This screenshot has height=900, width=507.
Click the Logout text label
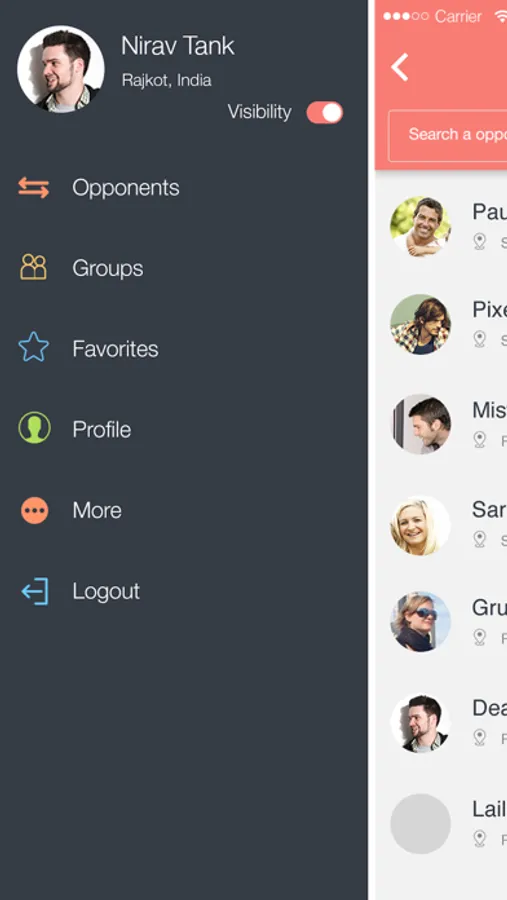[x=106, y=591]
